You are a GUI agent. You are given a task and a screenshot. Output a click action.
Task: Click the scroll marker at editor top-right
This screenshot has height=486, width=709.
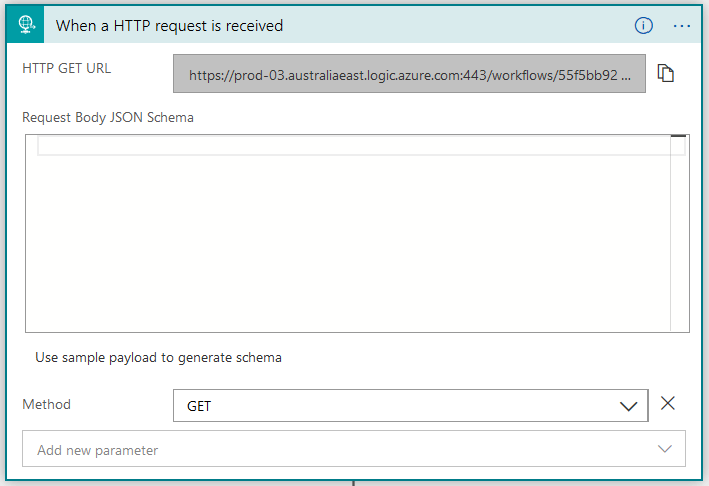tap(678, 136)
